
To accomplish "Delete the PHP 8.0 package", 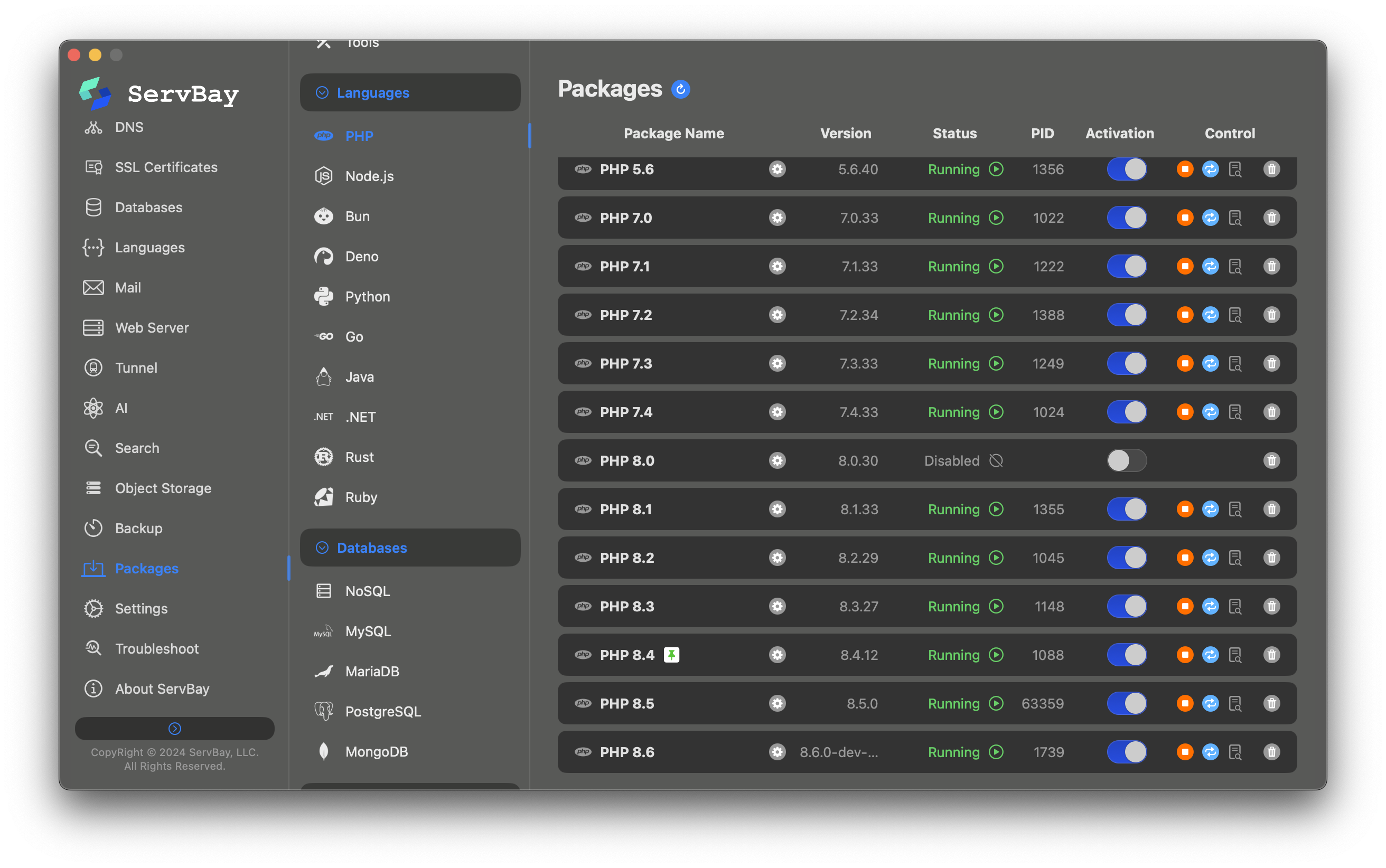I will [x=1271, y=460].
